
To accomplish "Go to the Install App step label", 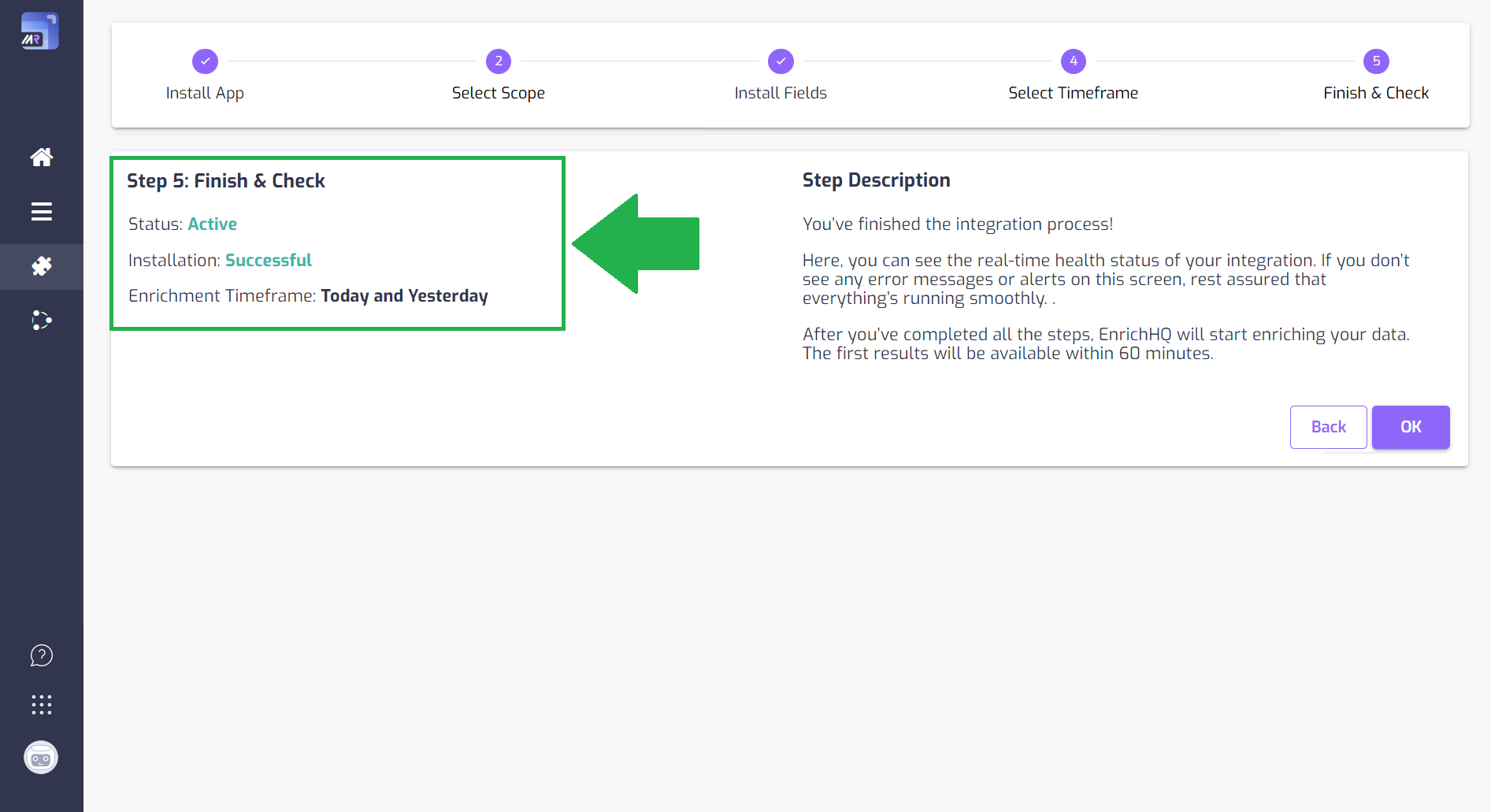I will [x=205, y=93].
